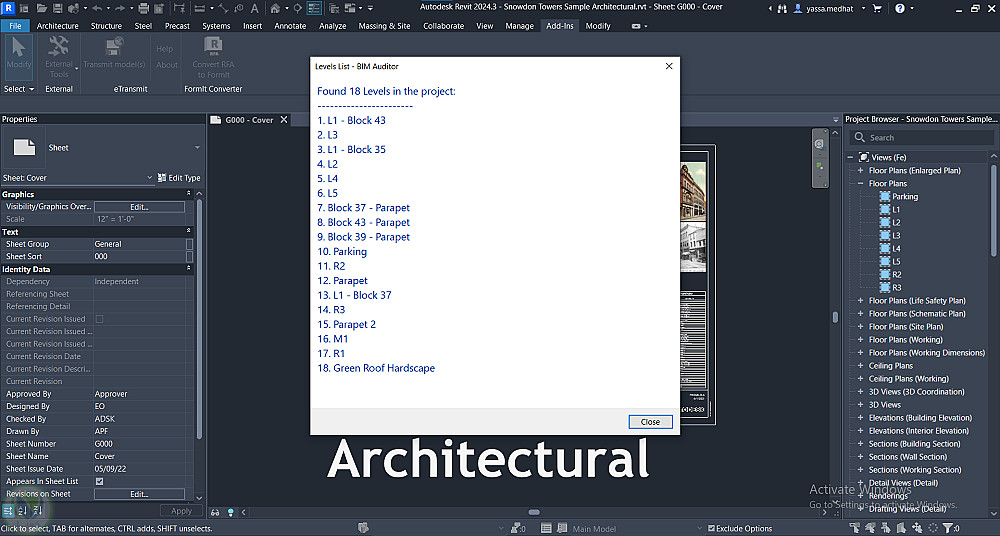Click the Edit Type button
Viewport: 1000px width, 536px height.
(179, 178)
